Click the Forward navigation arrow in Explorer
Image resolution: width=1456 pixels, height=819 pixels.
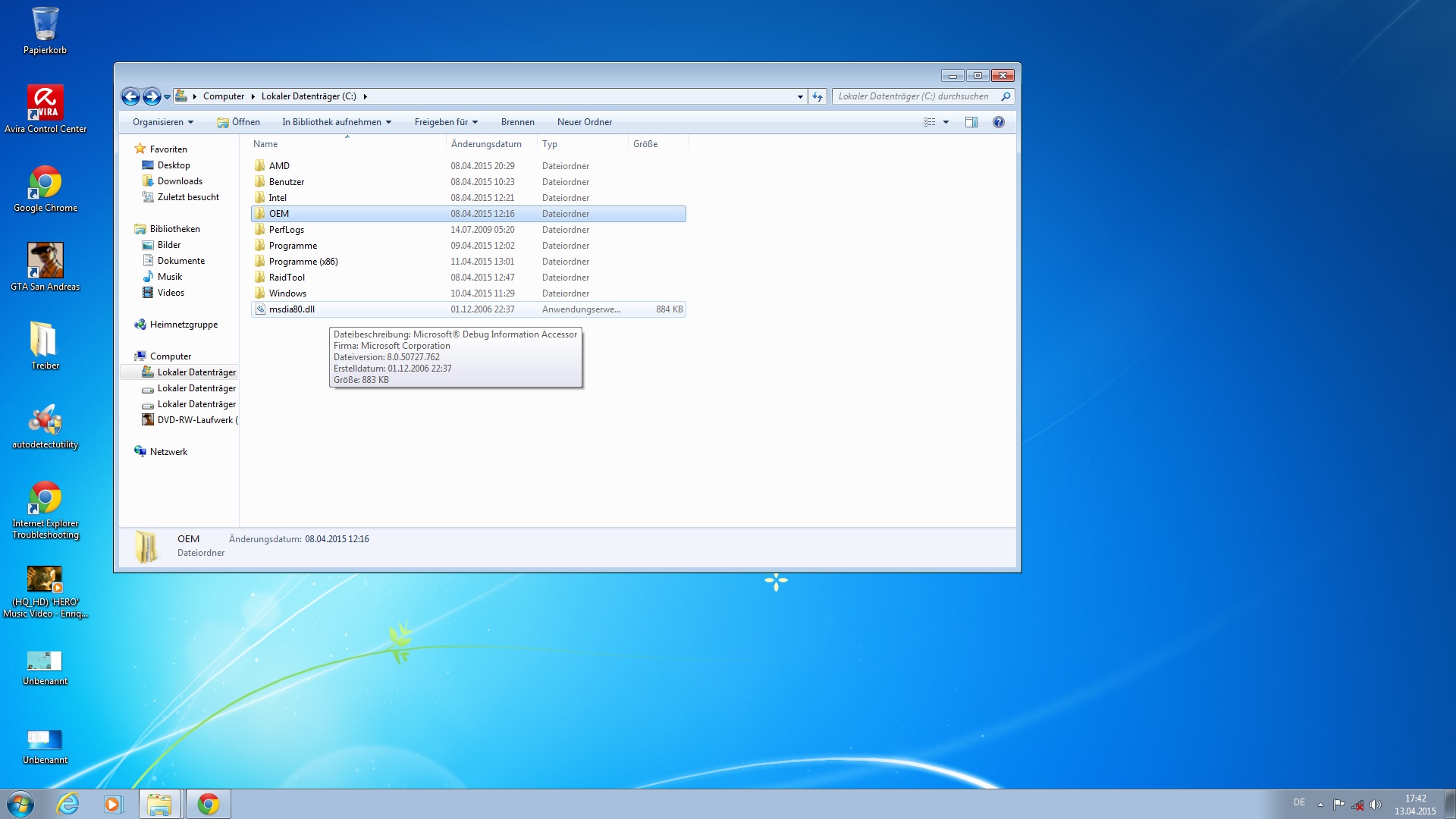152,96
